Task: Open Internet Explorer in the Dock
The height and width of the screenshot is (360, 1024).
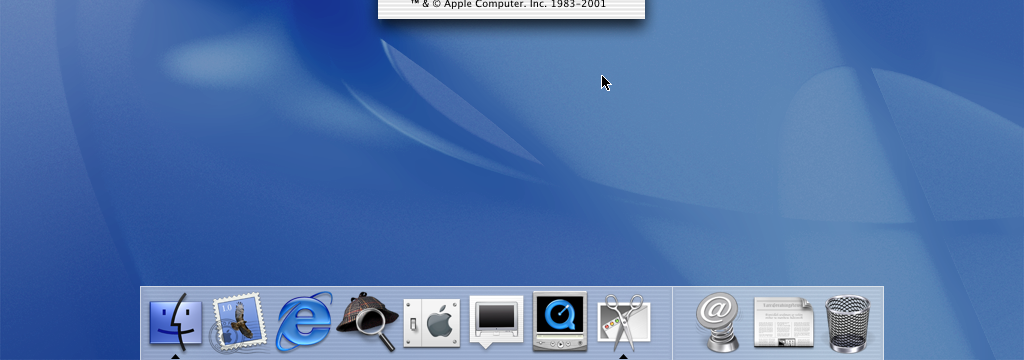Action: (x=304, y=321)
